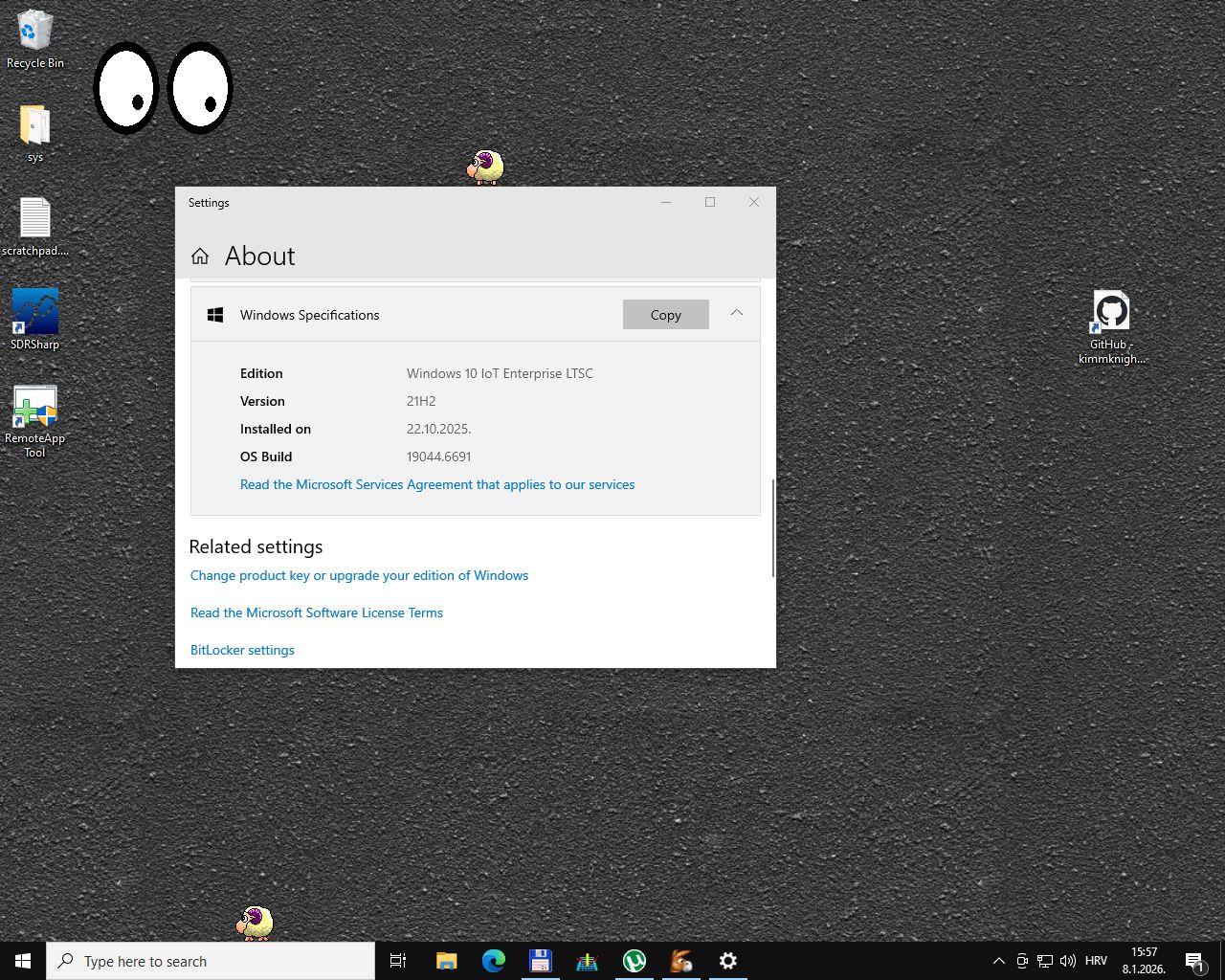This screenshot has width=1225, height=980.
Task: Click the OS Build value 19044.6691
Action: 439,457
